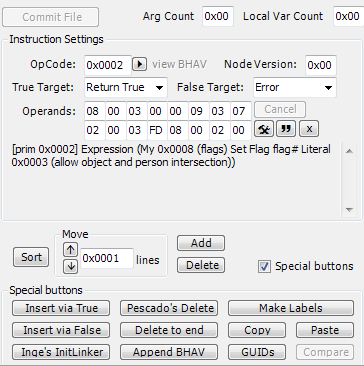Viewport: 364px width, 366px height.
Task: Click the Make Labels button
Action: (291, 308)
